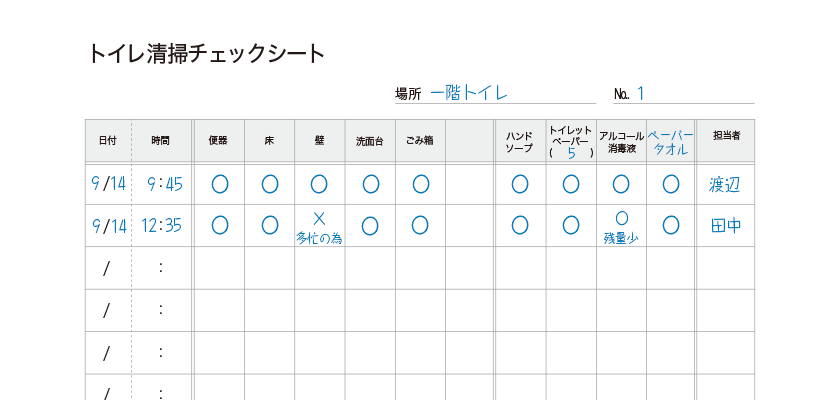Click the 場所 field reading 一階トイレ
Viewport: 840px width, 400px height.
469,93
